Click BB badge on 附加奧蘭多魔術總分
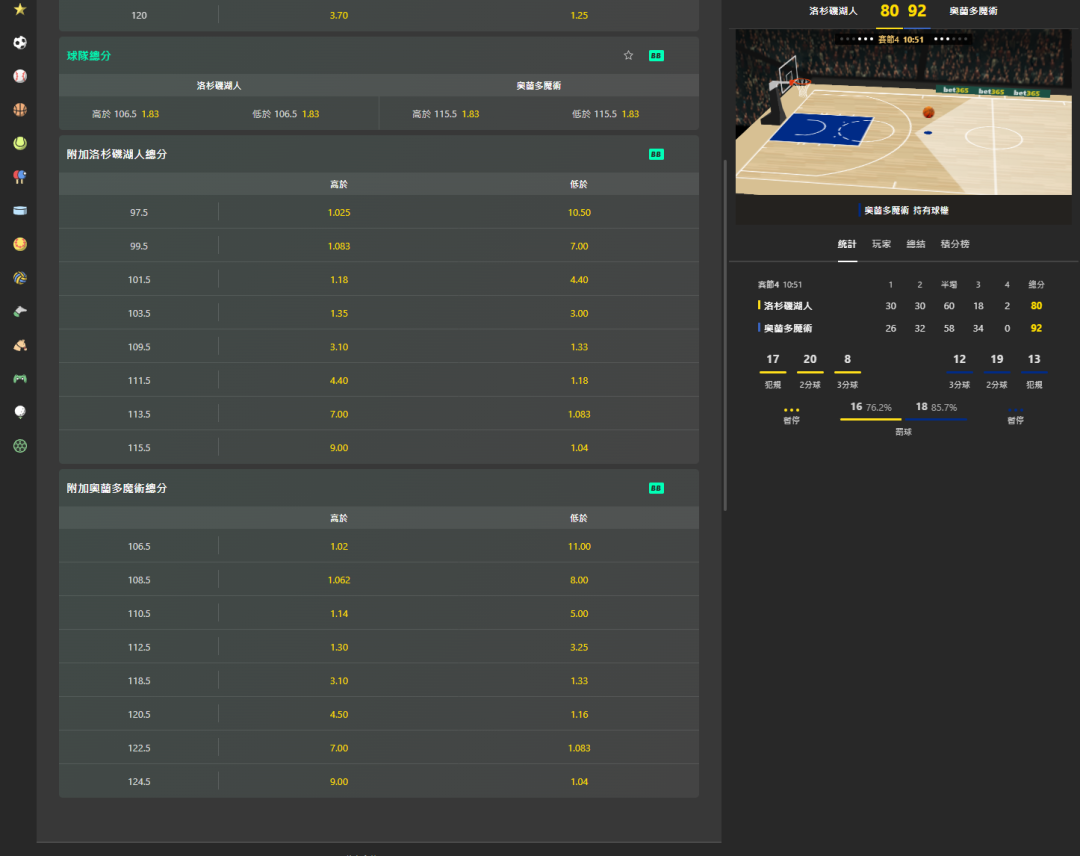The height and width of the screenshot is (856, 1080). (656, 488)
